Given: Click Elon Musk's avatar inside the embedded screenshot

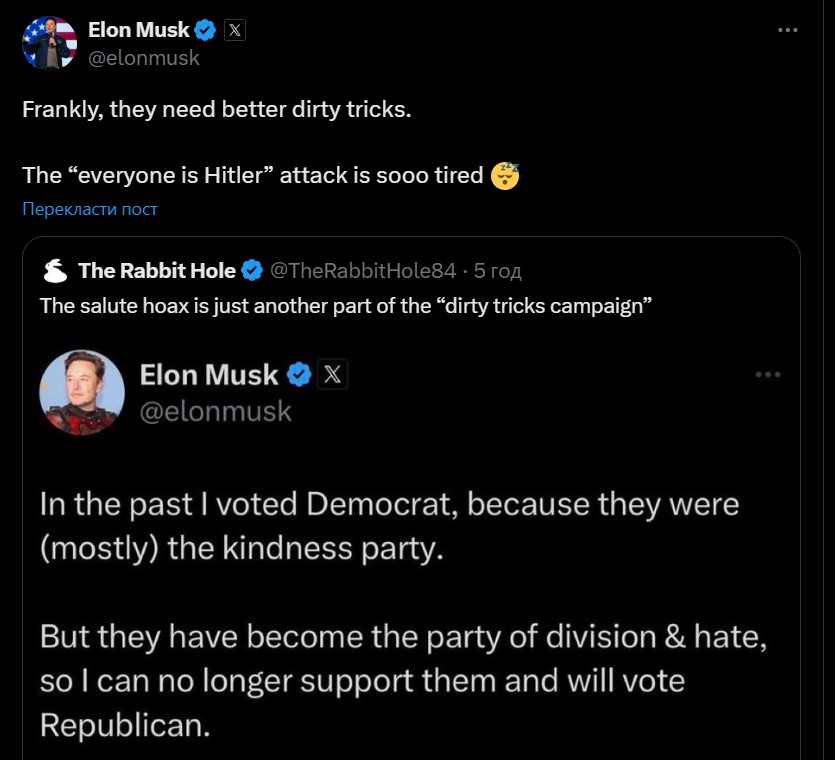Looking at the screenshot, I should [x=82, y=392].
